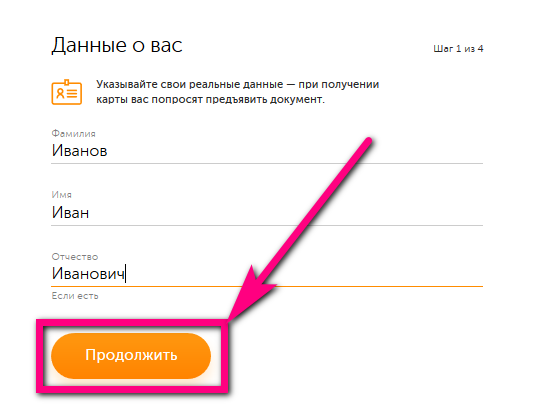Place cursor after Иван in name field
533x414 pixels.
90,213
